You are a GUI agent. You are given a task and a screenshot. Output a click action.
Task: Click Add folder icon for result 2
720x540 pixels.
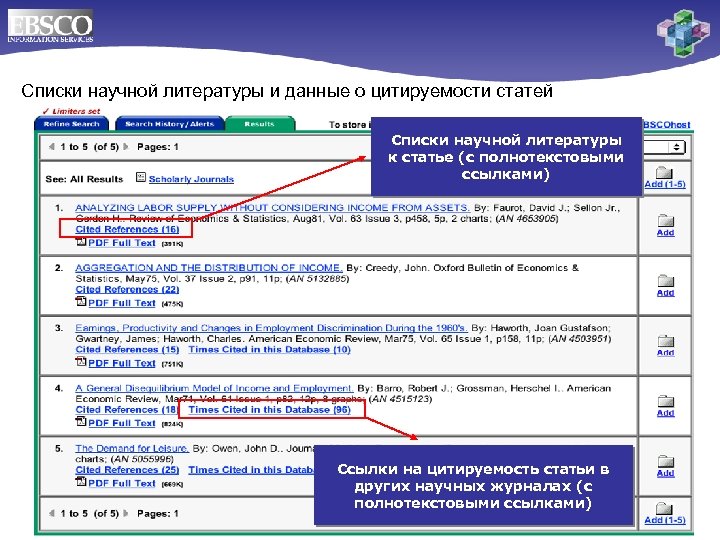point(665,281)
